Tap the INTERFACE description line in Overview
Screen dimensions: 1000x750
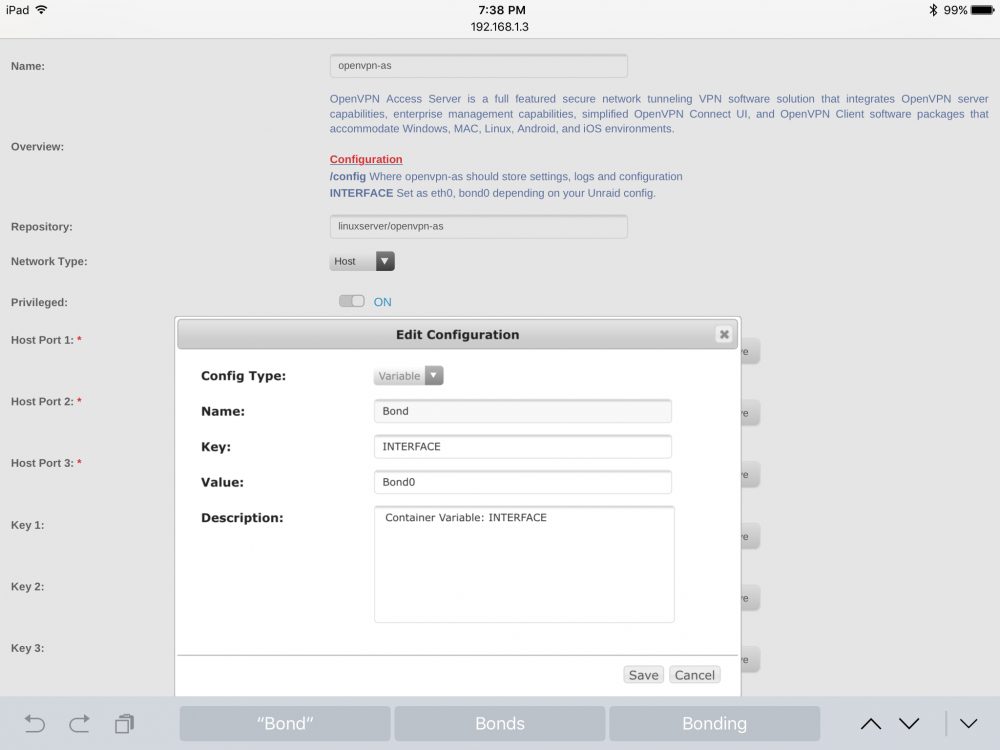point(492,193)
